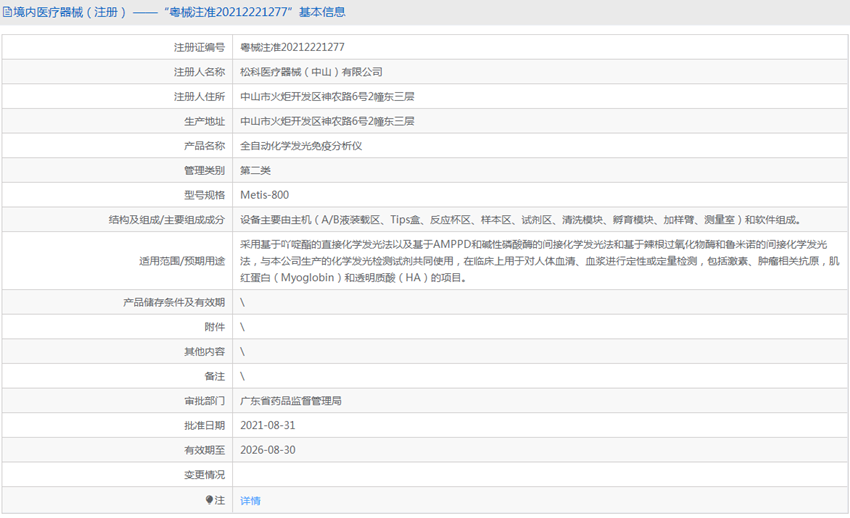Click the 产品储存条件及有效期 row label
Viewport: 850px width, 518px height.
click(174, 302)
